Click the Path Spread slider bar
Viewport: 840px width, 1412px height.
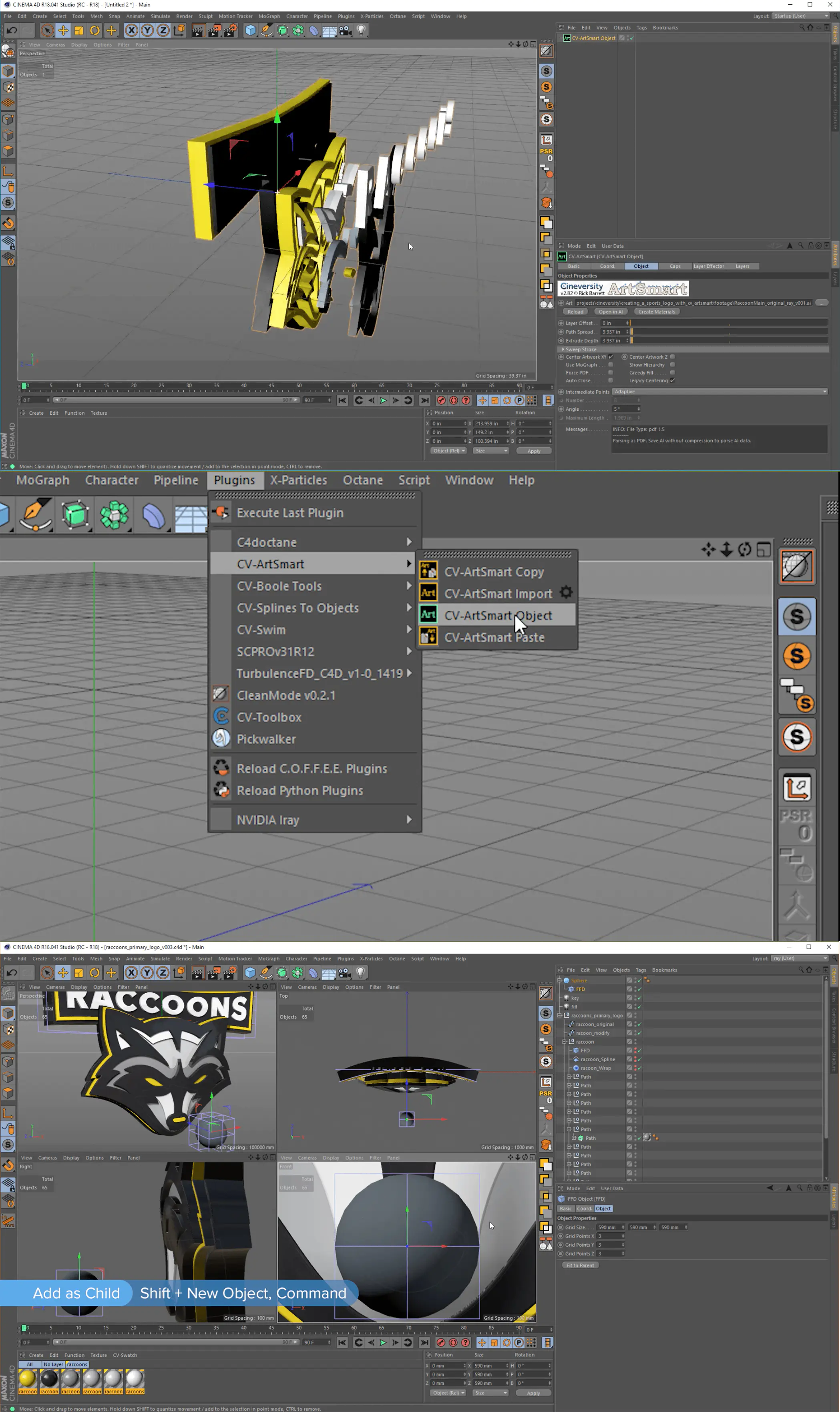[x=729, y=331]
